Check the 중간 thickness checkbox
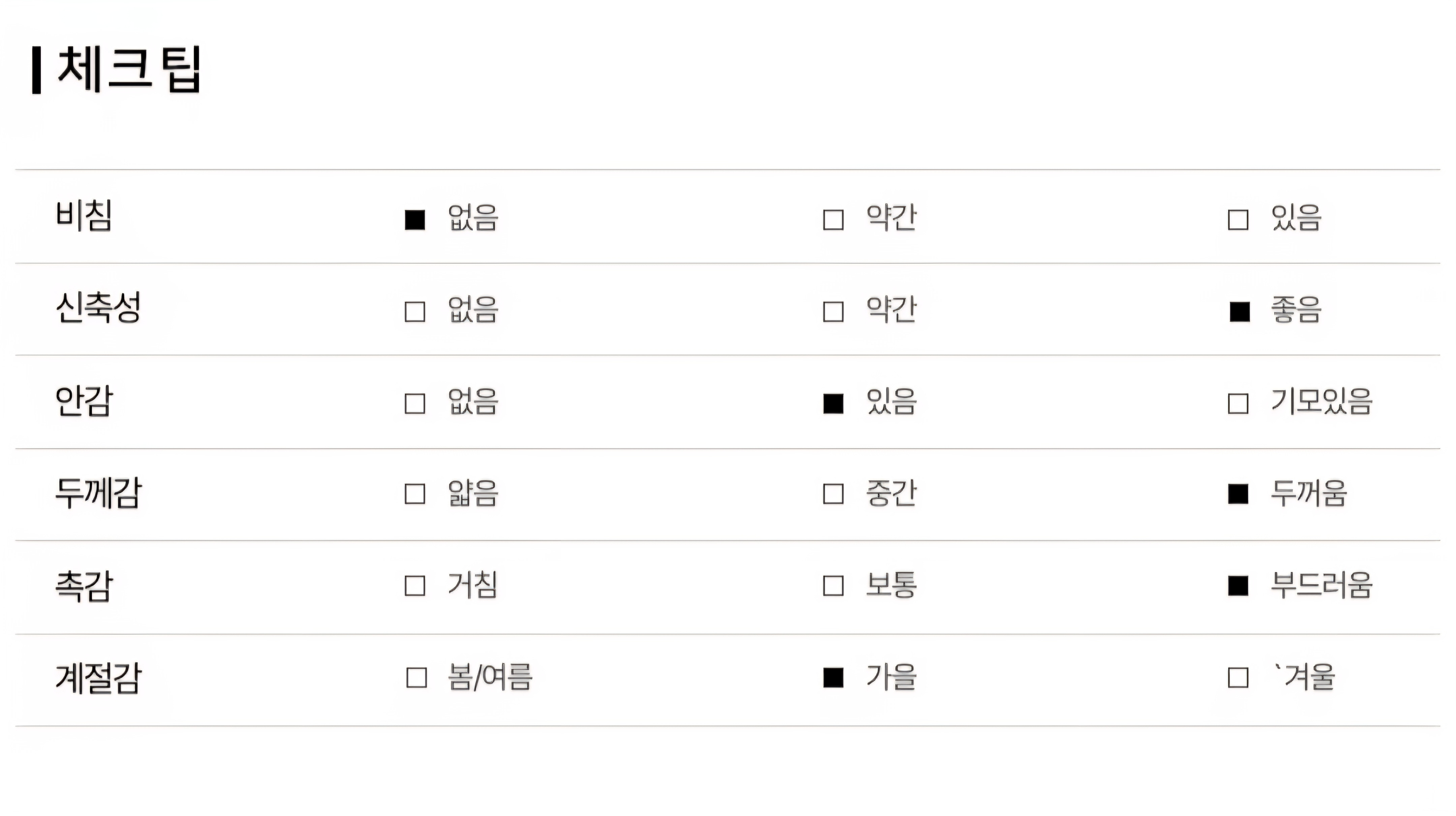Image resolution: width=1456 pixels, height=816 pixels. [x=833, y=494]
